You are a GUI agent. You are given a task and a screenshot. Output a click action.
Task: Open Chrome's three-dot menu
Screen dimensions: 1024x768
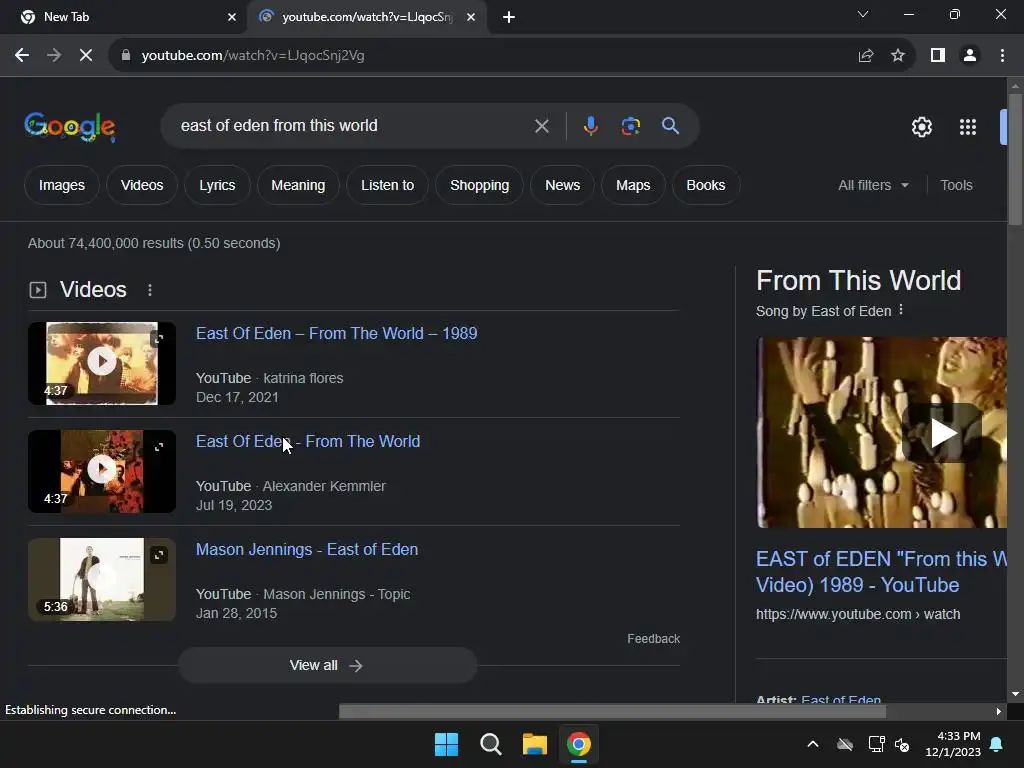point(1002,56)
